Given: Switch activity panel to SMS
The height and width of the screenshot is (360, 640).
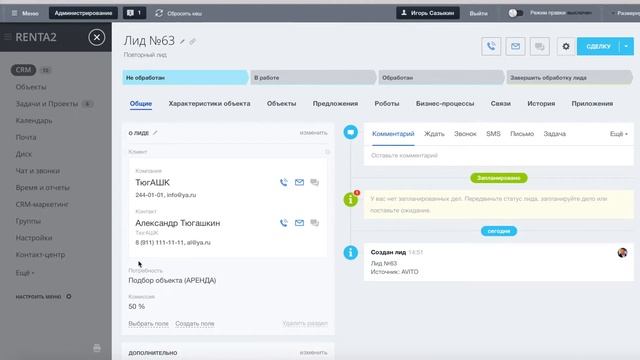Looking at the screenshot, I should coord(493,134).
